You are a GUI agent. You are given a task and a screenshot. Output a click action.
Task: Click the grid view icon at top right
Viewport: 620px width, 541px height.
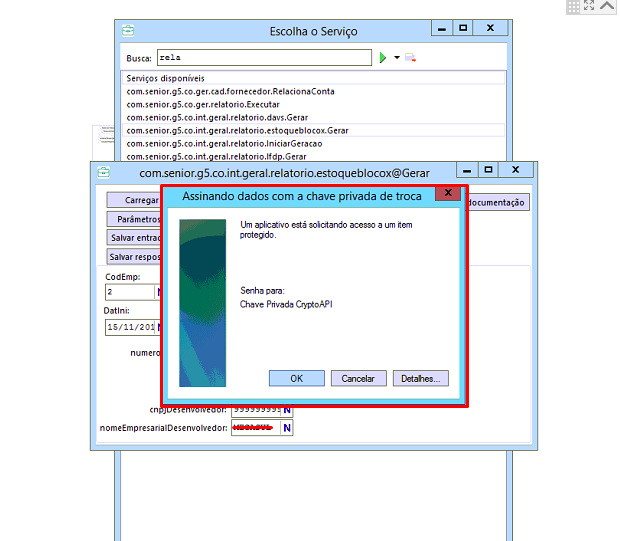click(573, 6)
